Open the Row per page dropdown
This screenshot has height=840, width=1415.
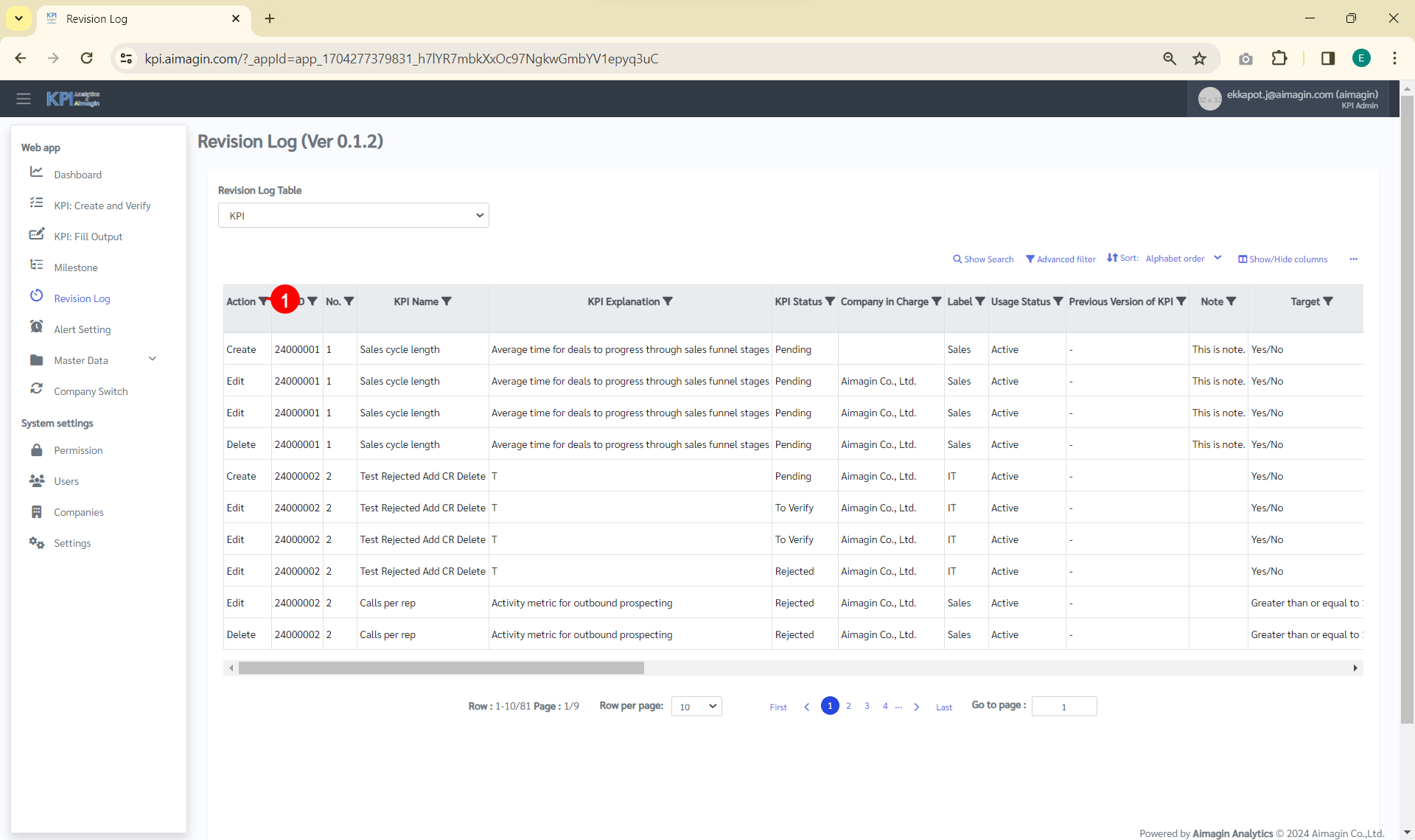tap(696, 707)
